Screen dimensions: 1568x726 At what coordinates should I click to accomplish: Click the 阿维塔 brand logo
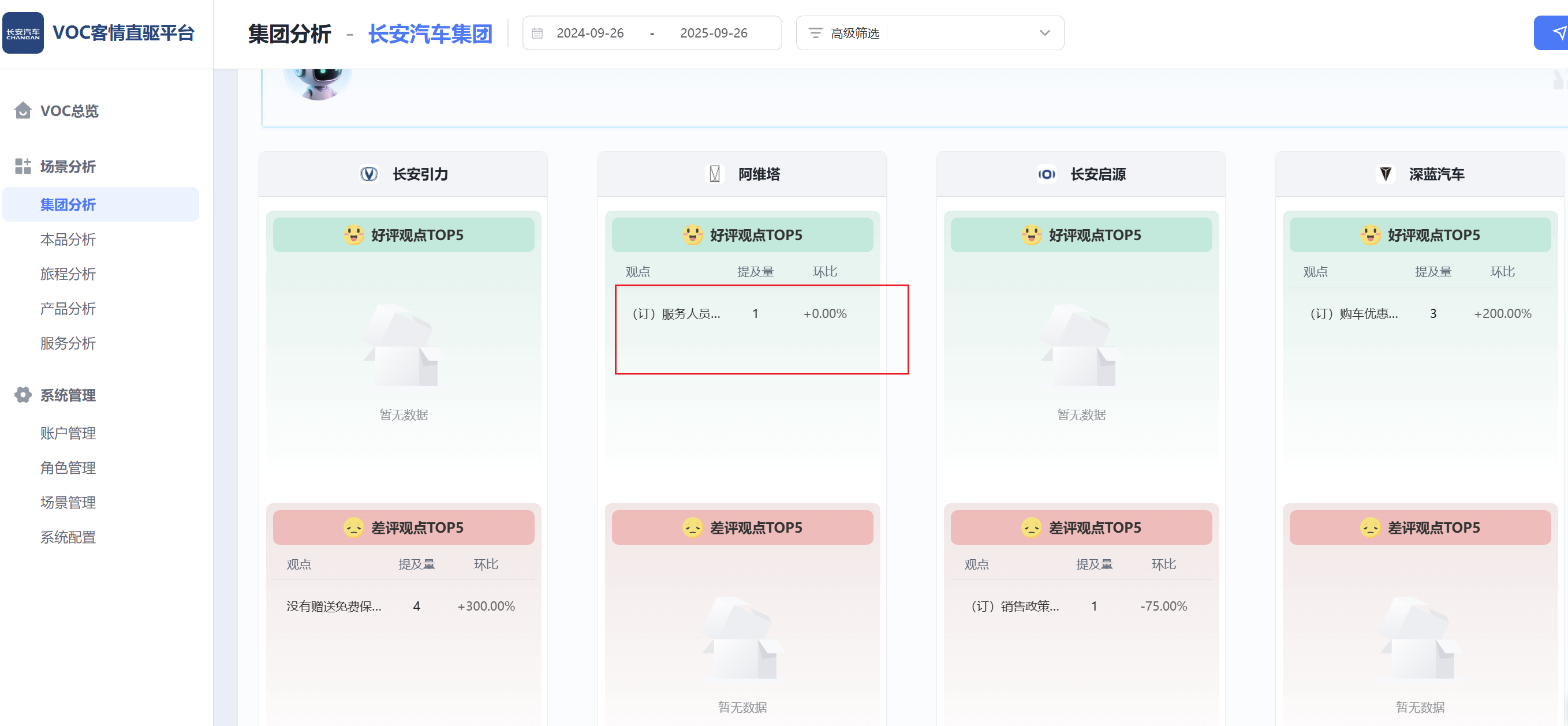click(x=715, y=175)
